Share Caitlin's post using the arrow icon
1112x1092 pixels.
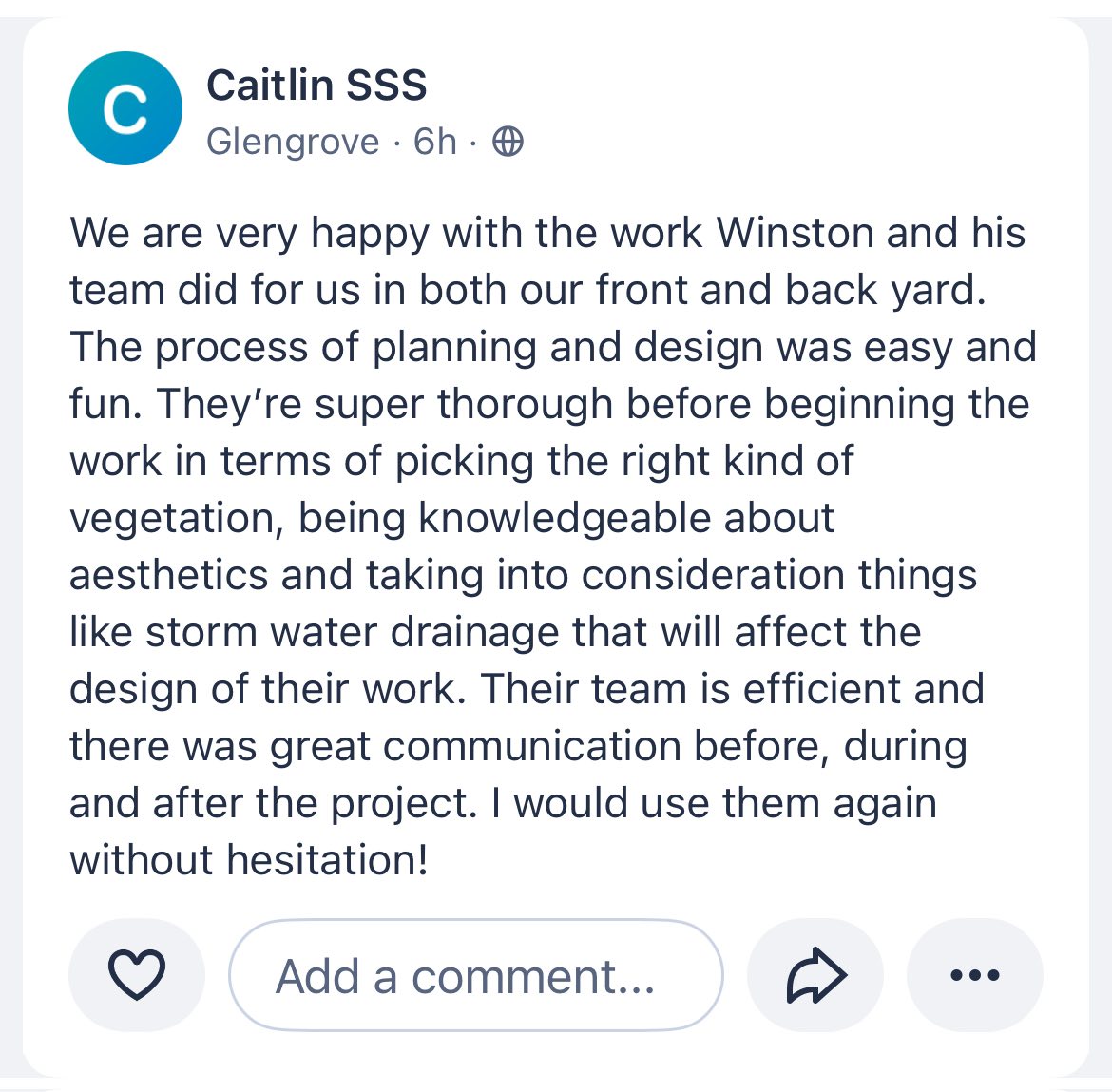815,975
